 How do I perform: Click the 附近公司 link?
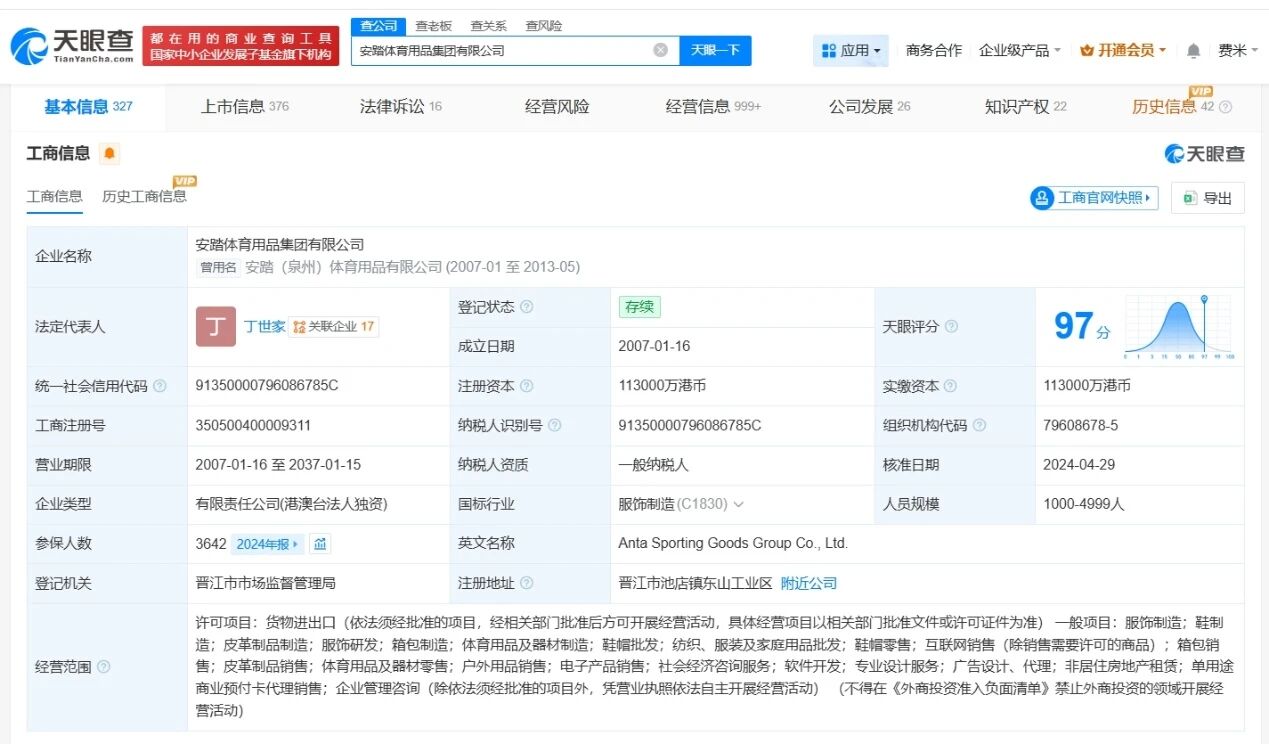(809, 583)
